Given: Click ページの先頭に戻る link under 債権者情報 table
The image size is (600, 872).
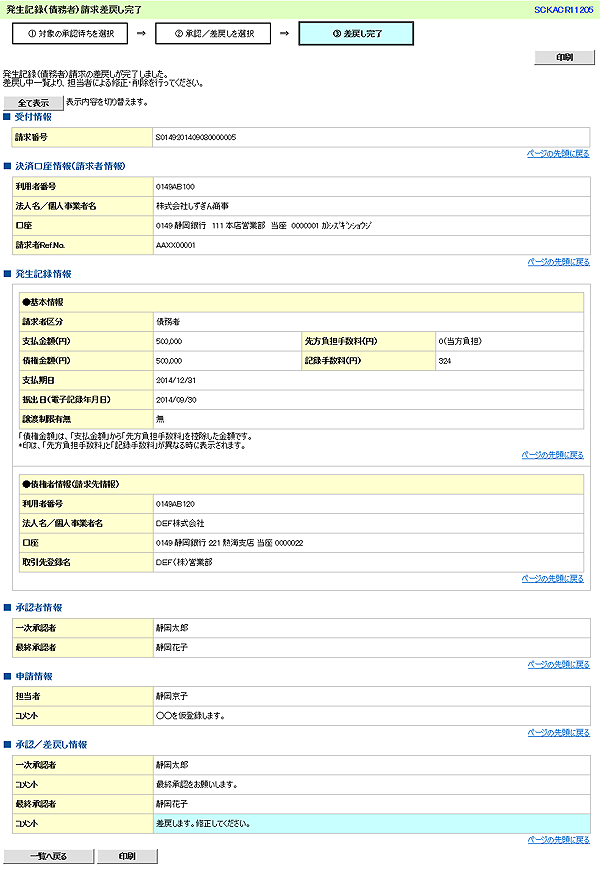Looking at the screenshot, I should point(553,578).
